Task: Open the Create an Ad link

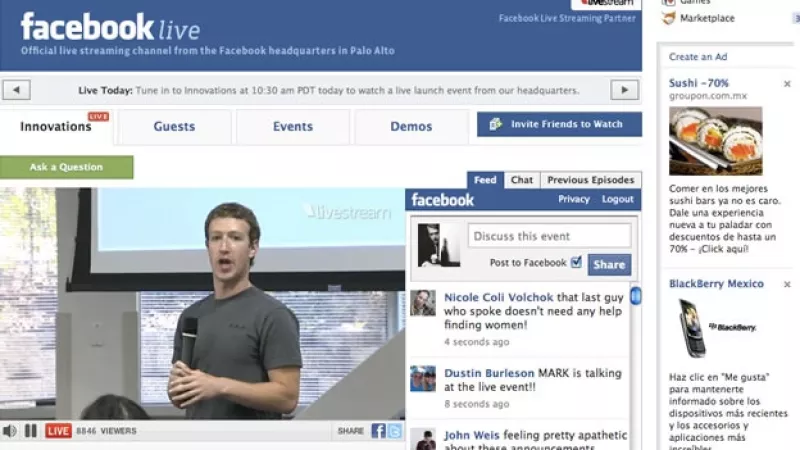Action: pyautogui.click(x=698, y=57)
